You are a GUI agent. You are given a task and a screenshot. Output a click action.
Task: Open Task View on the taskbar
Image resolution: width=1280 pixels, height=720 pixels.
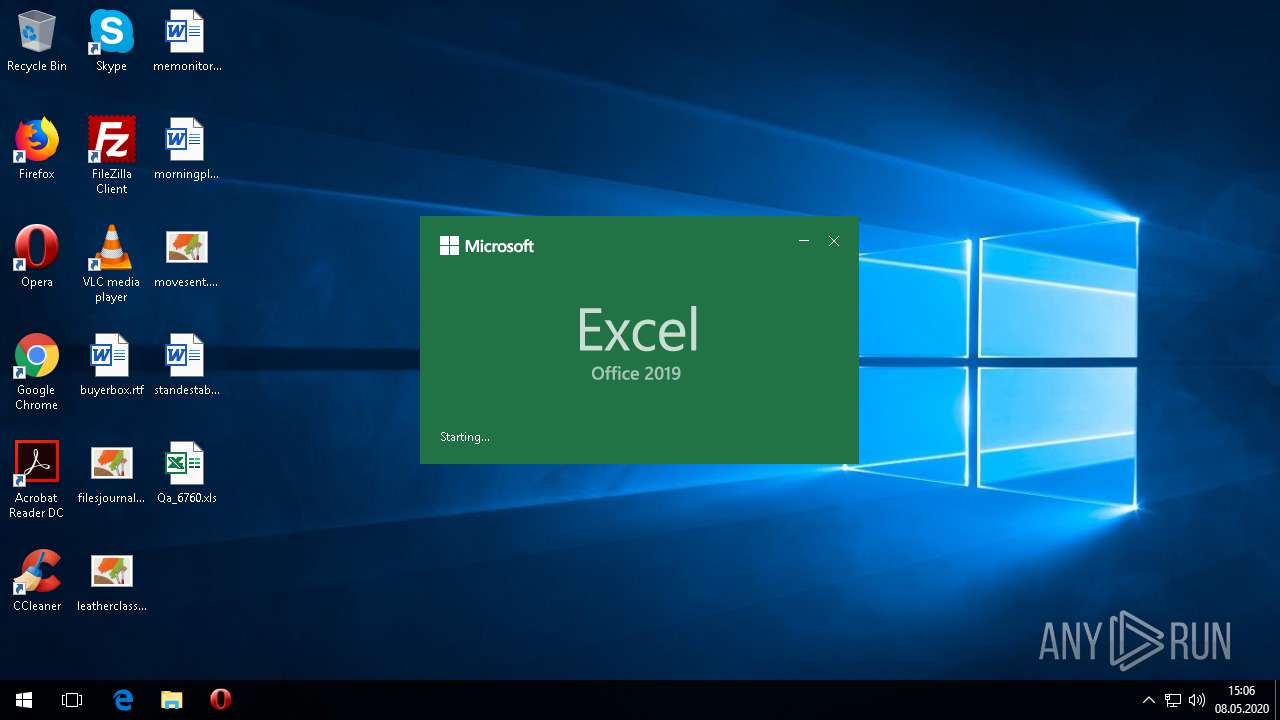click(x=72, y=700)
